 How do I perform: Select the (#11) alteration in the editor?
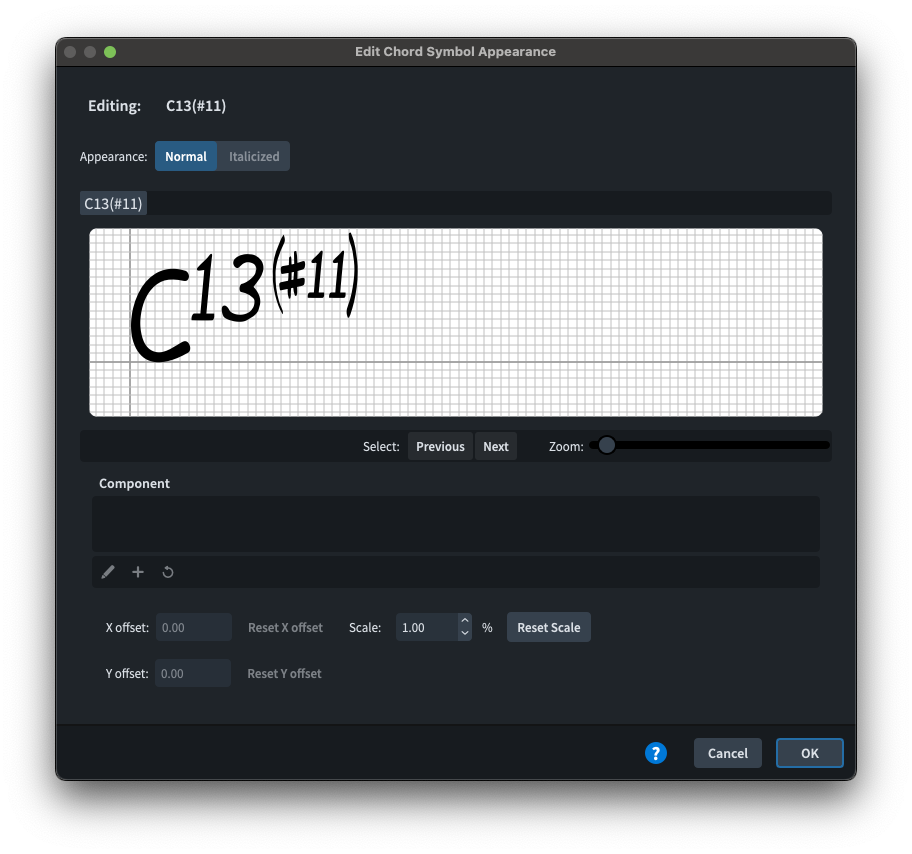[315, 275]
